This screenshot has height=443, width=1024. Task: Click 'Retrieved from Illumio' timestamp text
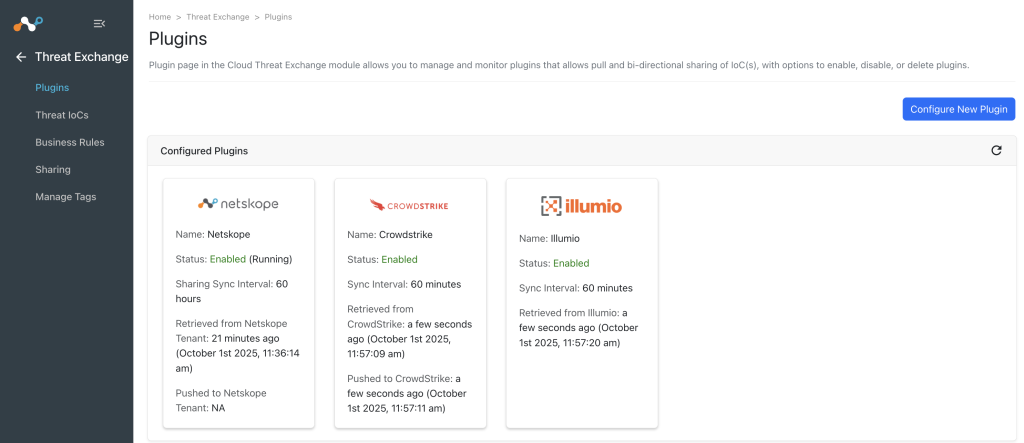point(579,327)
